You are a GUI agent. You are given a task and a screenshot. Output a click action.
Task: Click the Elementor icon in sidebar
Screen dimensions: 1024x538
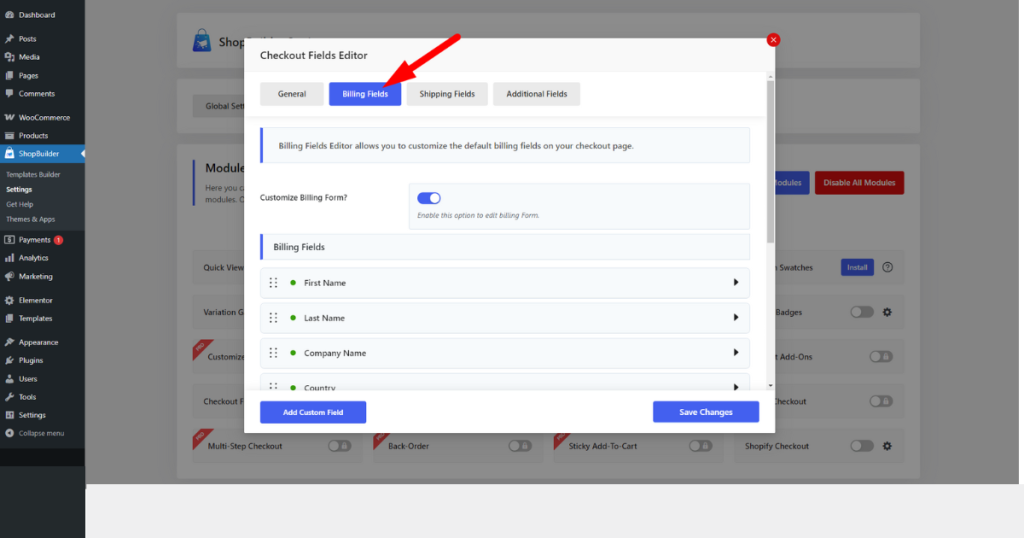coord(9,300)
